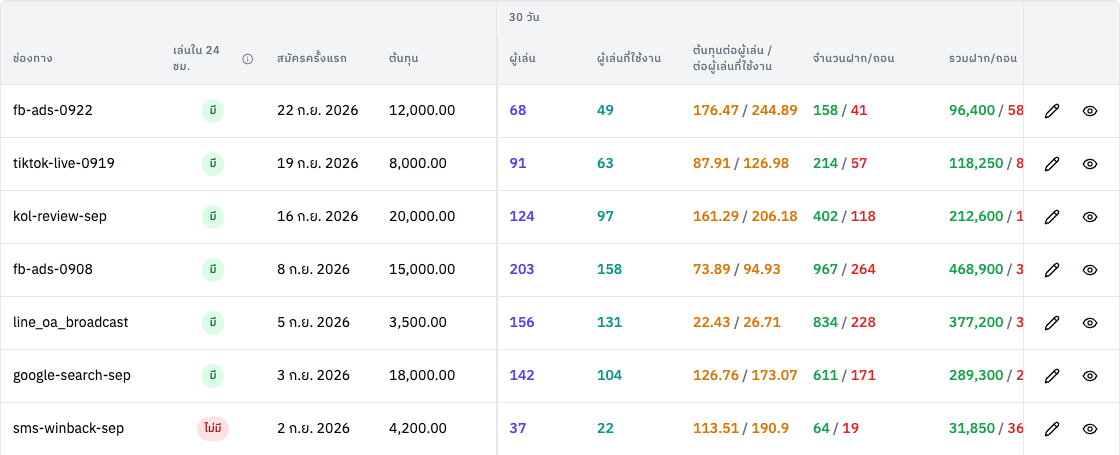This screenshot has width=1120, height=455.
Task: Click the total deposit value 96,400
Action: 972,111
